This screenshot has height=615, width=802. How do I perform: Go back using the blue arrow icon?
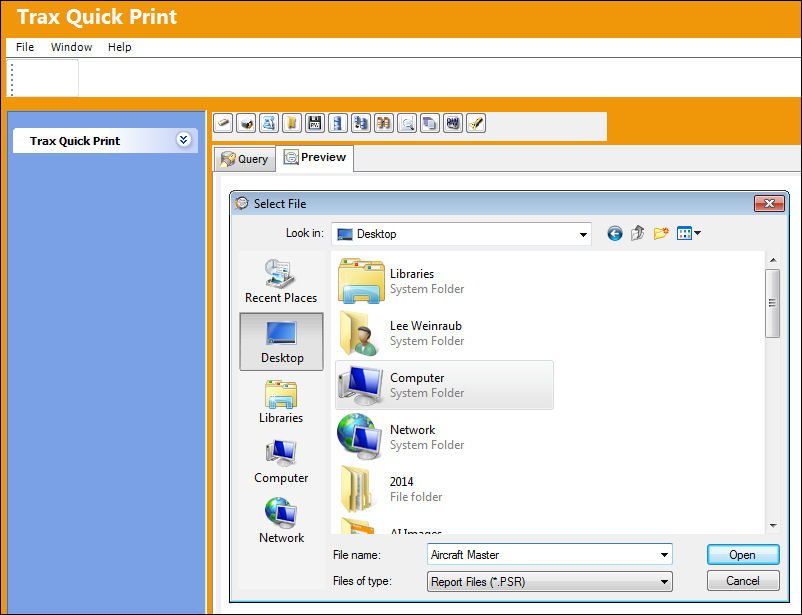pyautogui.click(x=615, y=234)
